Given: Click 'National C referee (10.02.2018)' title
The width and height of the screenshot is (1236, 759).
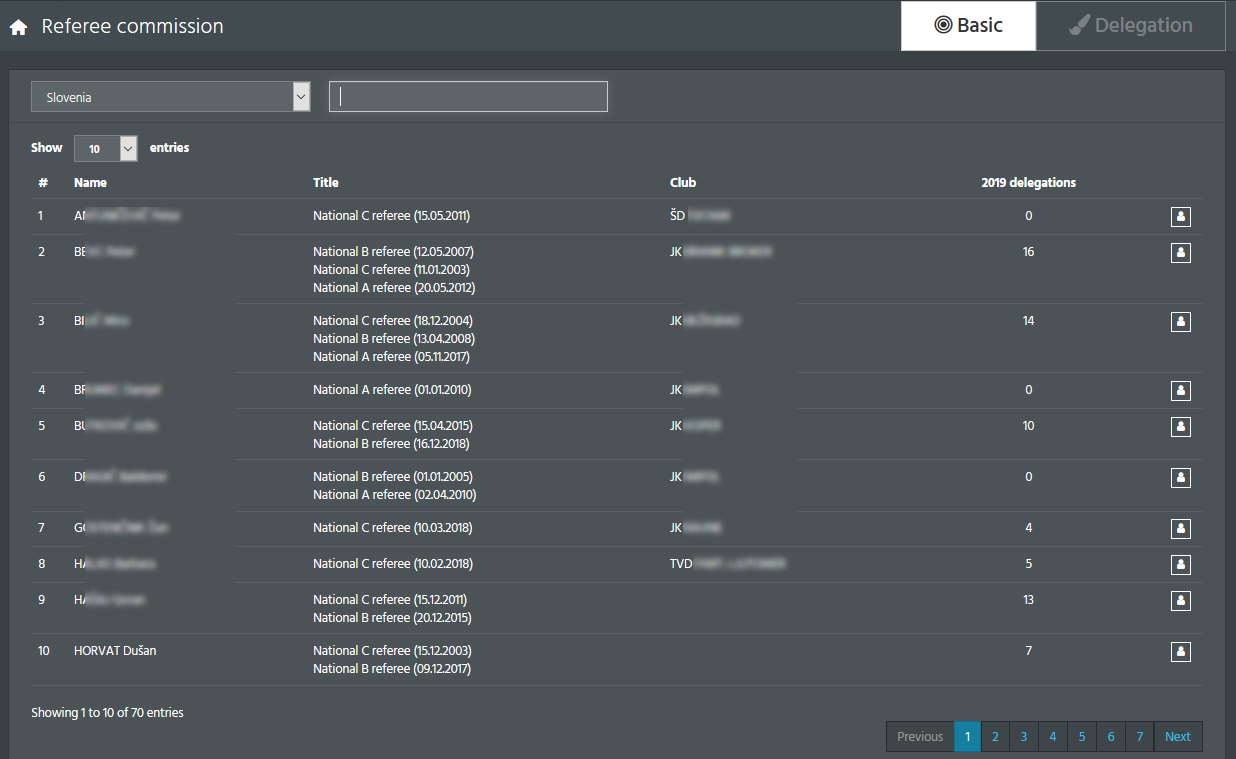Looking at the screenshot, I should [393, 564].
